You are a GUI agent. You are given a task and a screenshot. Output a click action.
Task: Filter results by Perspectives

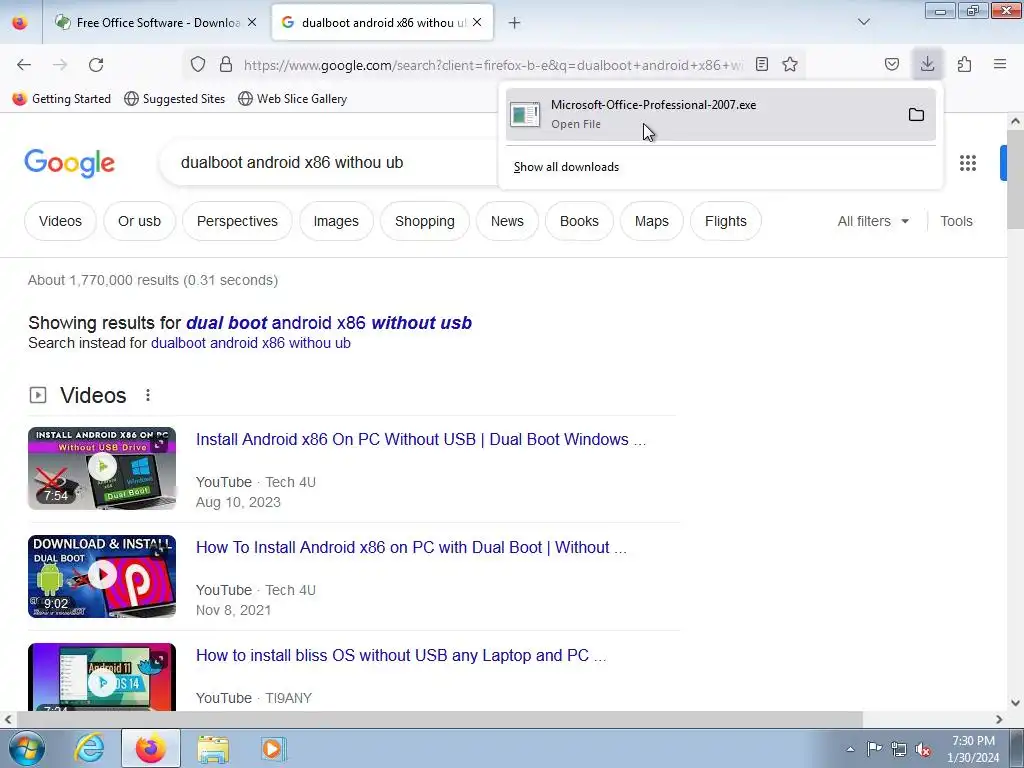[237, 221]
